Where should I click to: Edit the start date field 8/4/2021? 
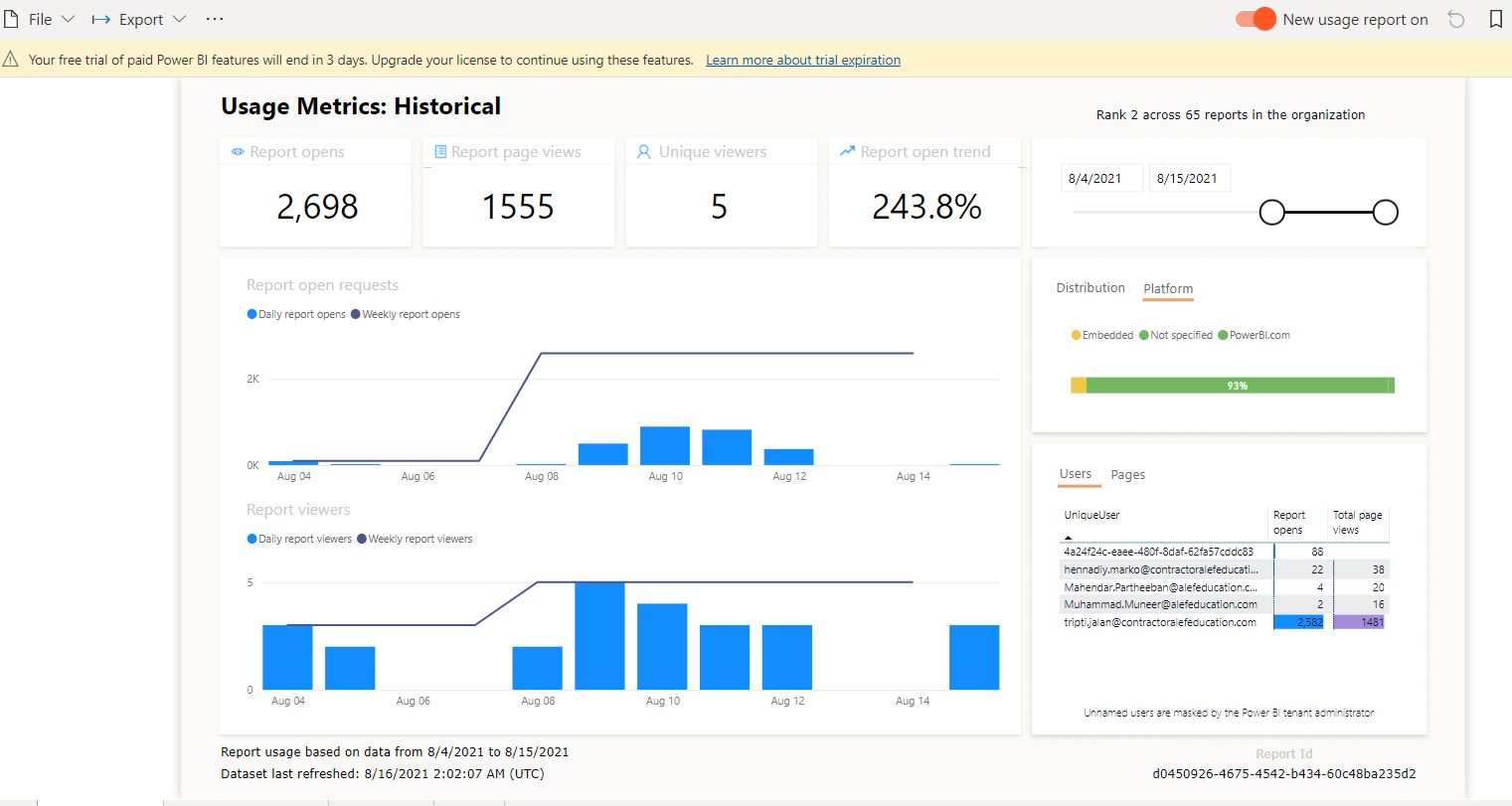pyautogui.click(x=1101, y=179)
